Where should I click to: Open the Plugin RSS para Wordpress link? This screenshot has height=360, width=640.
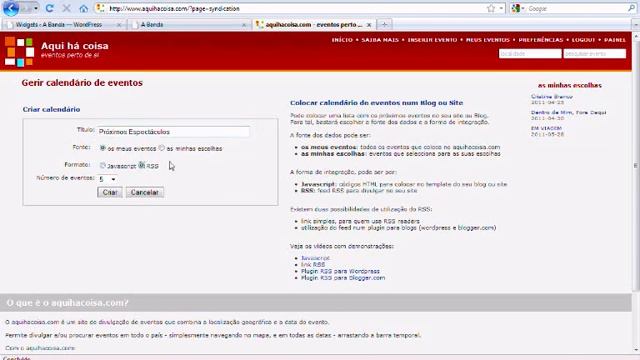click(x=340, y=271)
